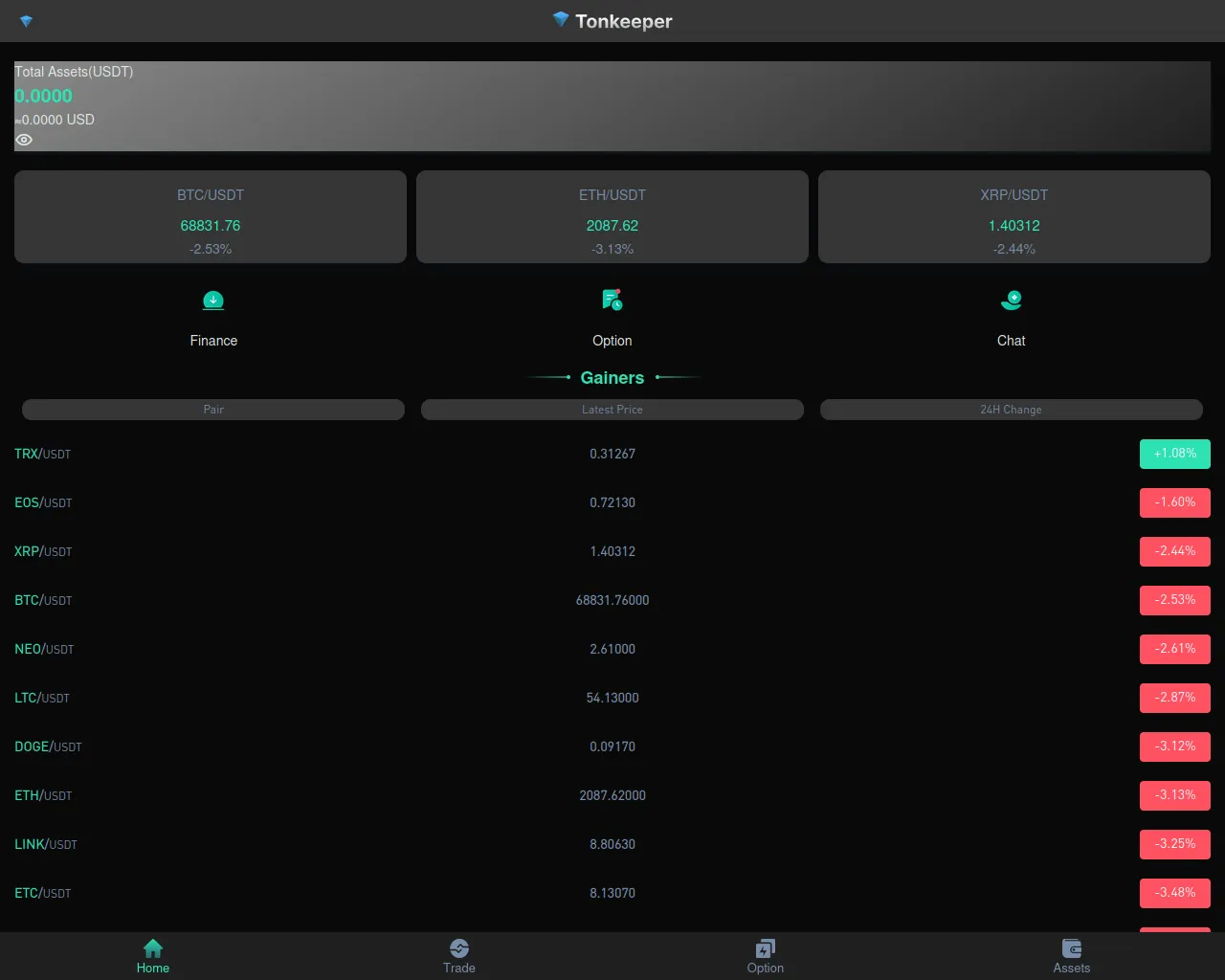
Task: Open the Assets wallet icon
Action: (1072, 948)
